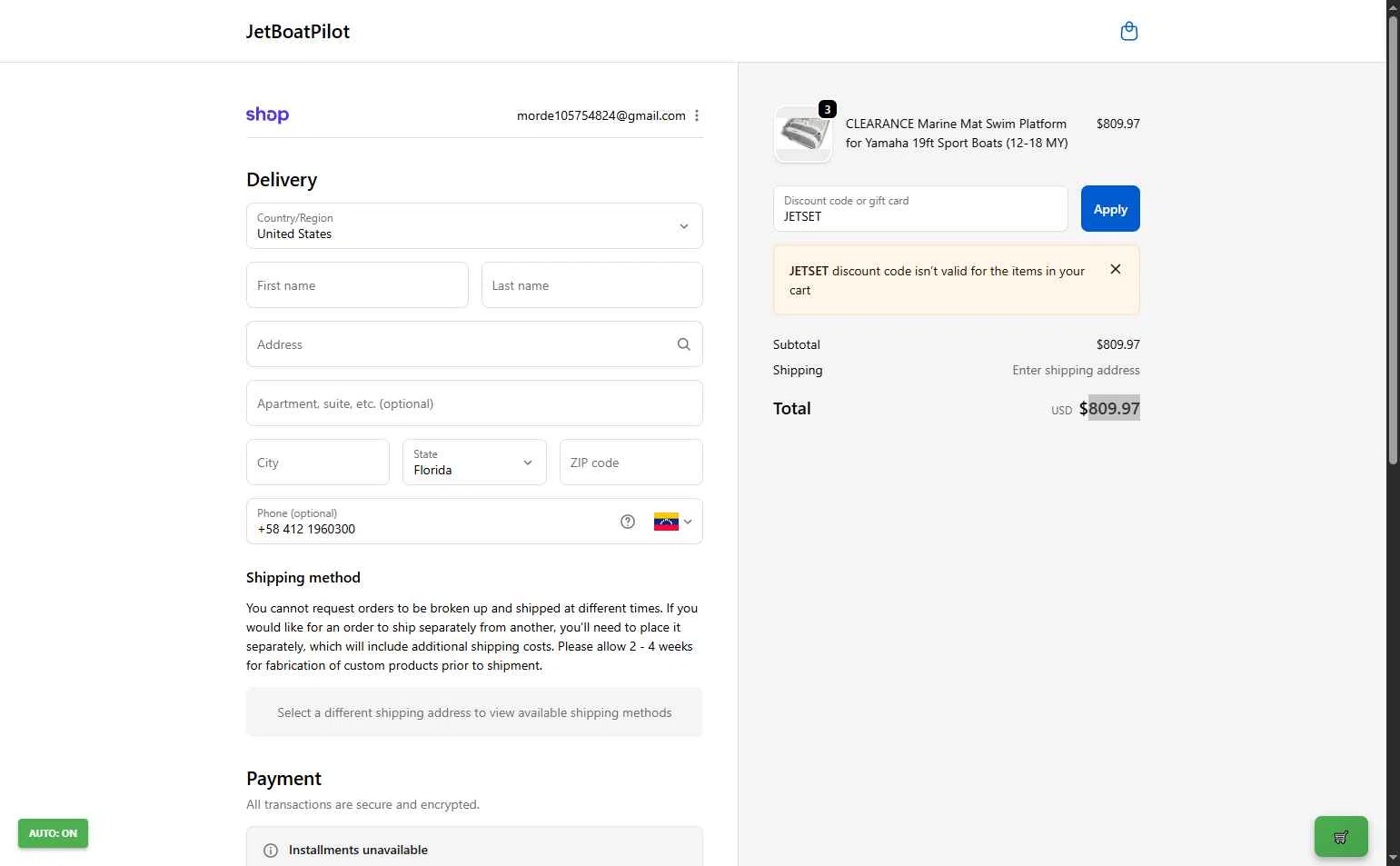Screen dimensions: 1400x866
Task: Open the shopping bag cart icon
Action: 1129,32
